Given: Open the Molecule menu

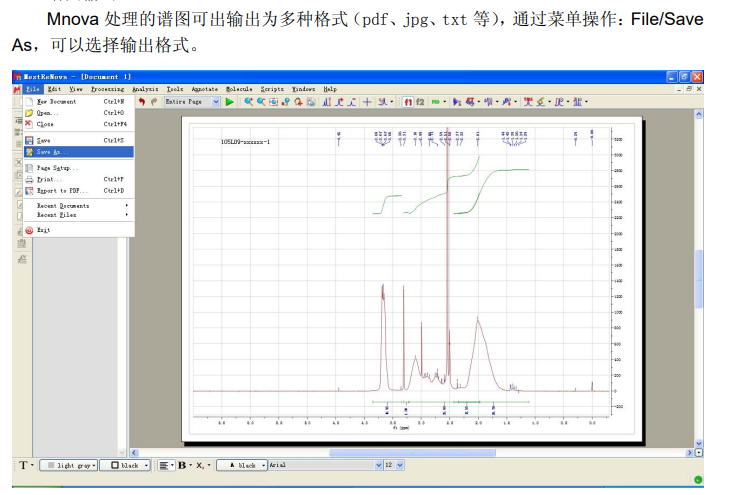Looking at the screenshot, I should coord(239,89).
